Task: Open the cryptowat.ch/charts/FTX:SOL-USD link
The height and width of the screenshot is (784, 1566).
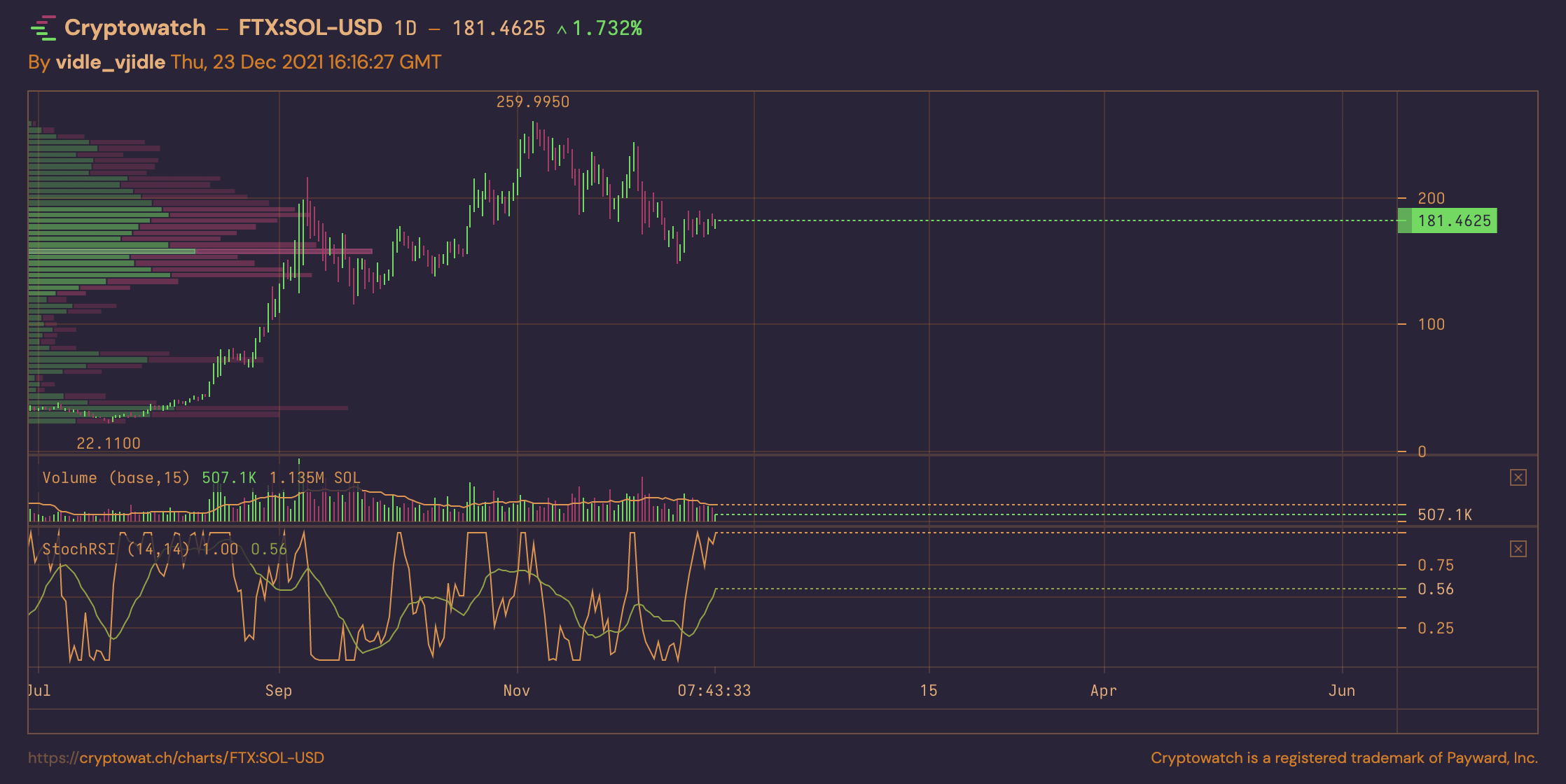Action: (176, 757)
